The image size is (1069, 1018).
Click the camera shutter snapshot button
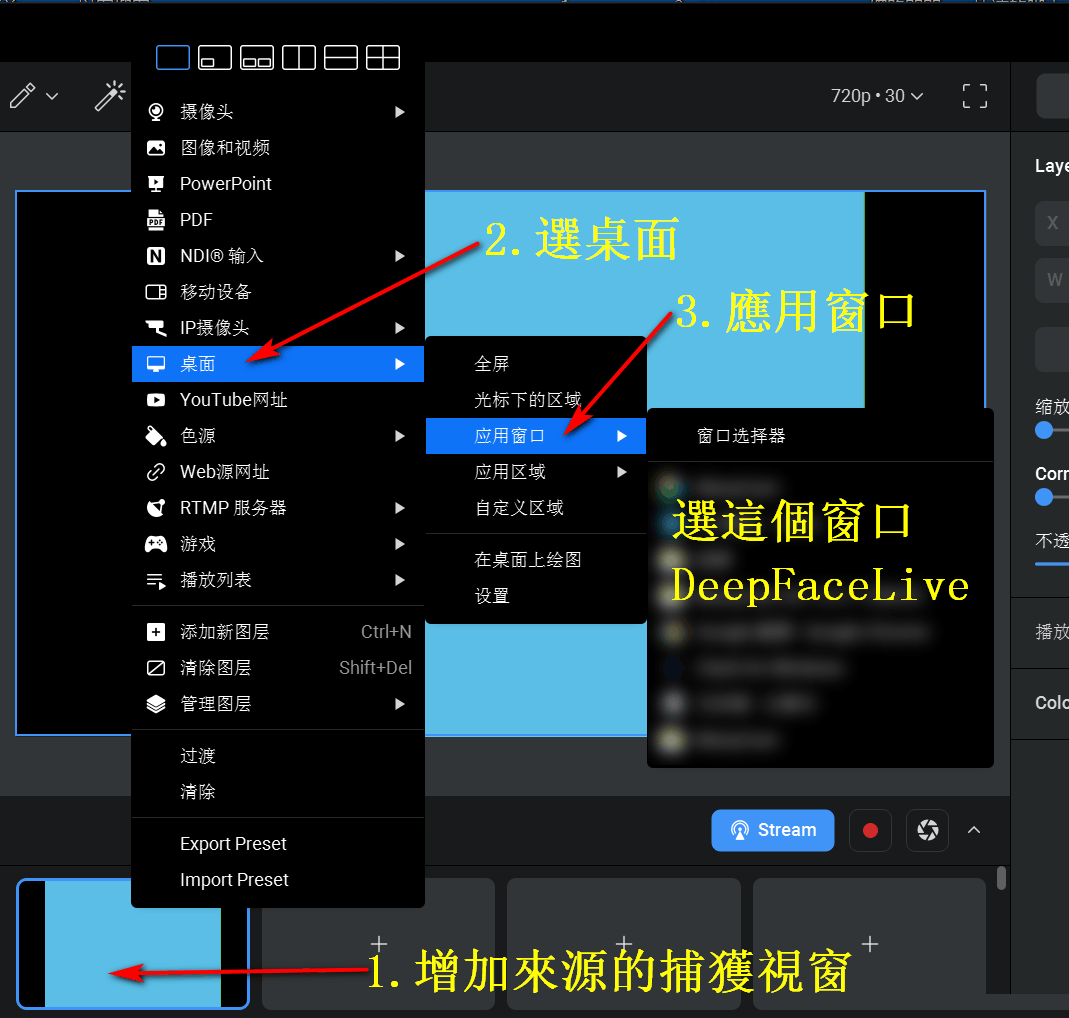pos(927,830)
